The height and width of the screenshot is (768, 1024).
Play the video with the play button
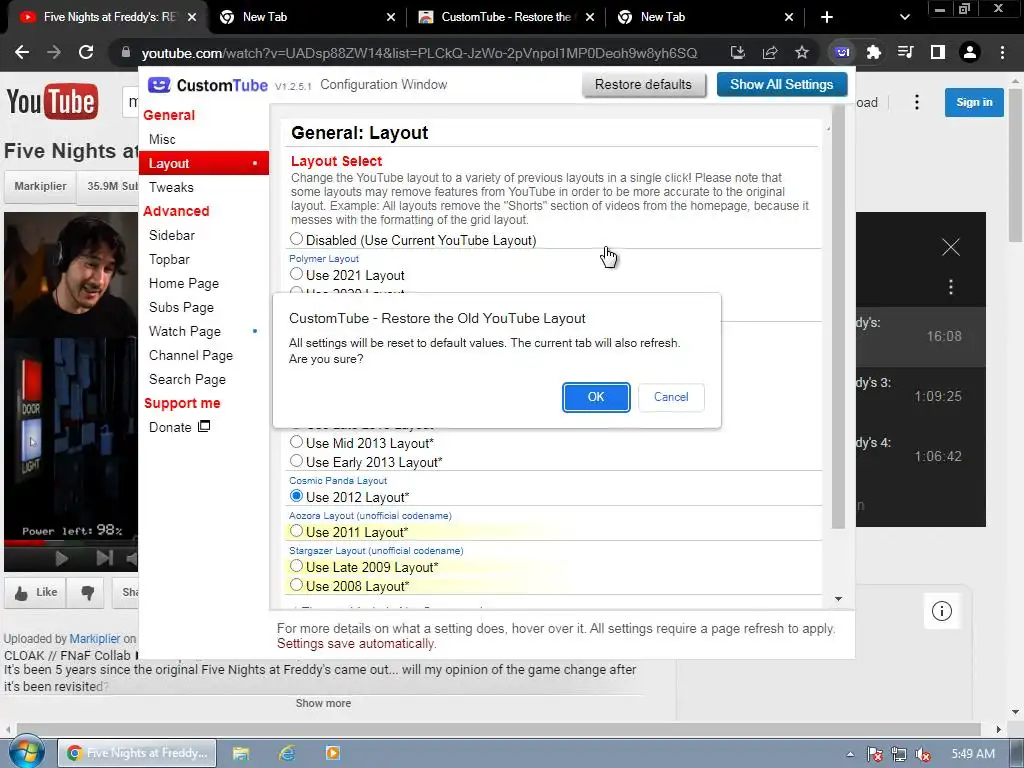(x=61, y=558)
